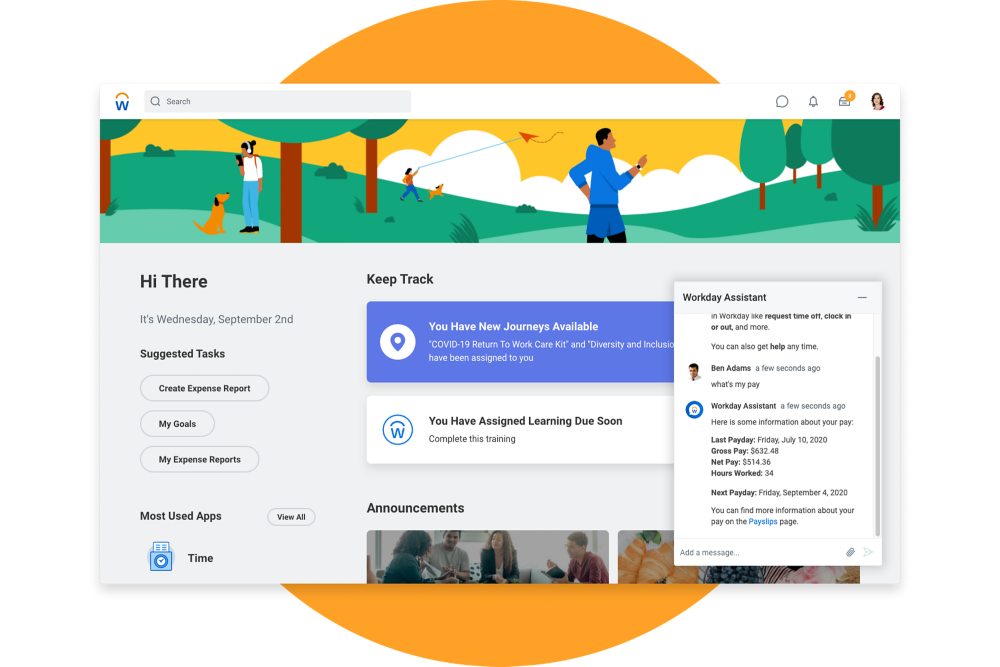Image resolution: width=1000 pixels, height=667 pixels.
Task: Click View All for Most Used Apps
Action: [291, 517]
